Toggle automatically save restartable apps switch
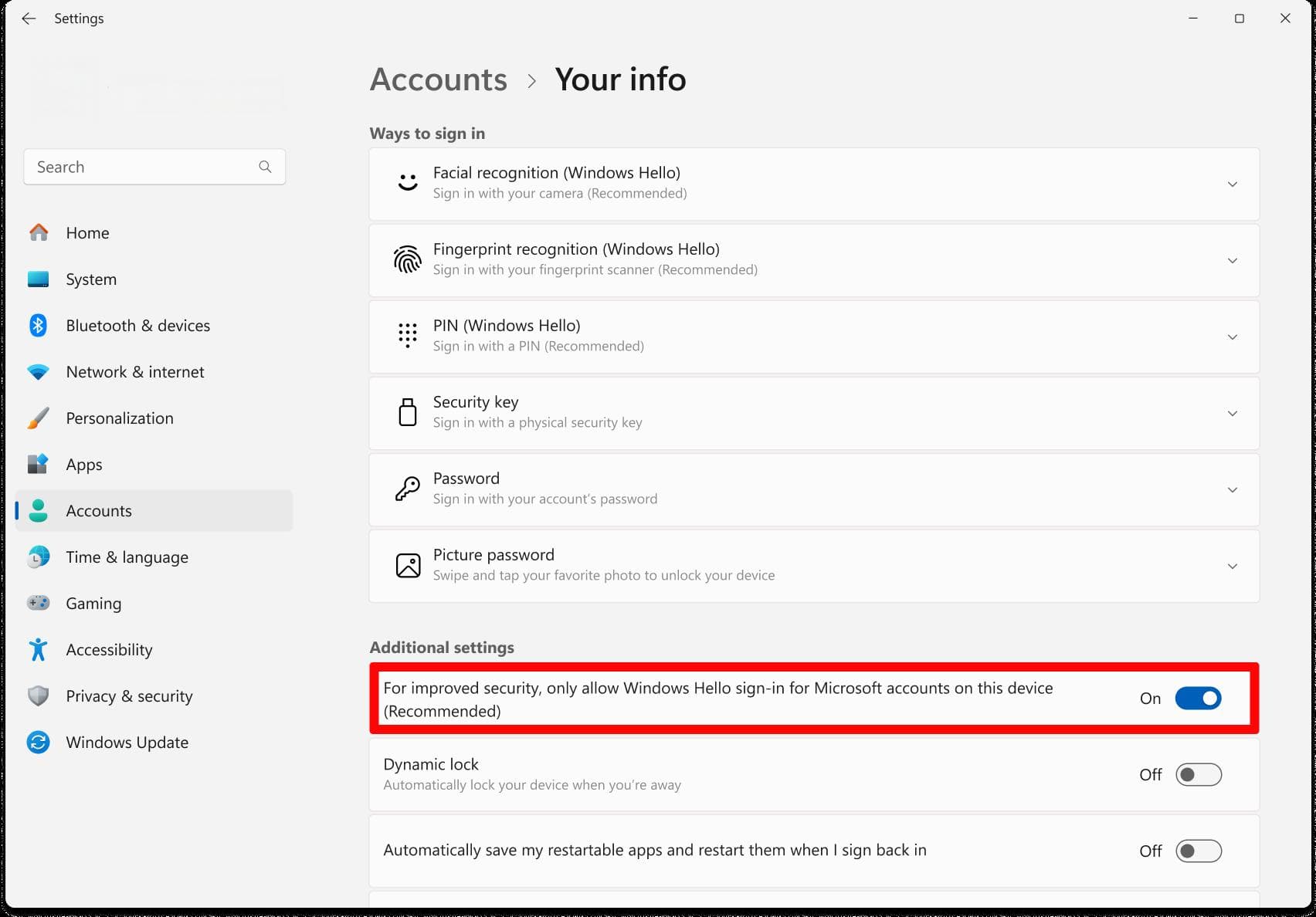Image resolution: width=1316 pixels, height=917 pixels. pyautogui.click(x=1198, y=851)
